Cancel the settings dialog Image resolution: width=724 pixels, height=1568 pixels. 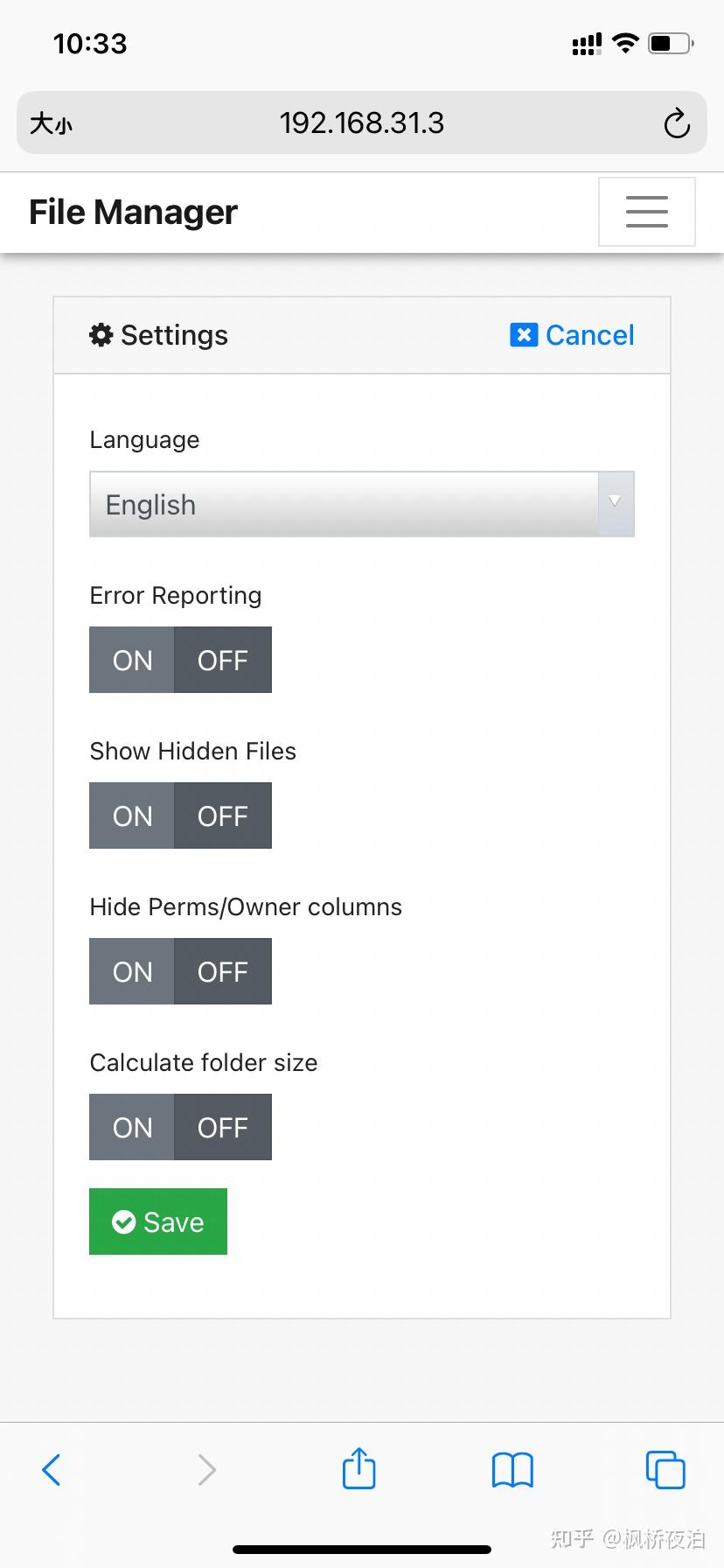[x=571, y=334]
